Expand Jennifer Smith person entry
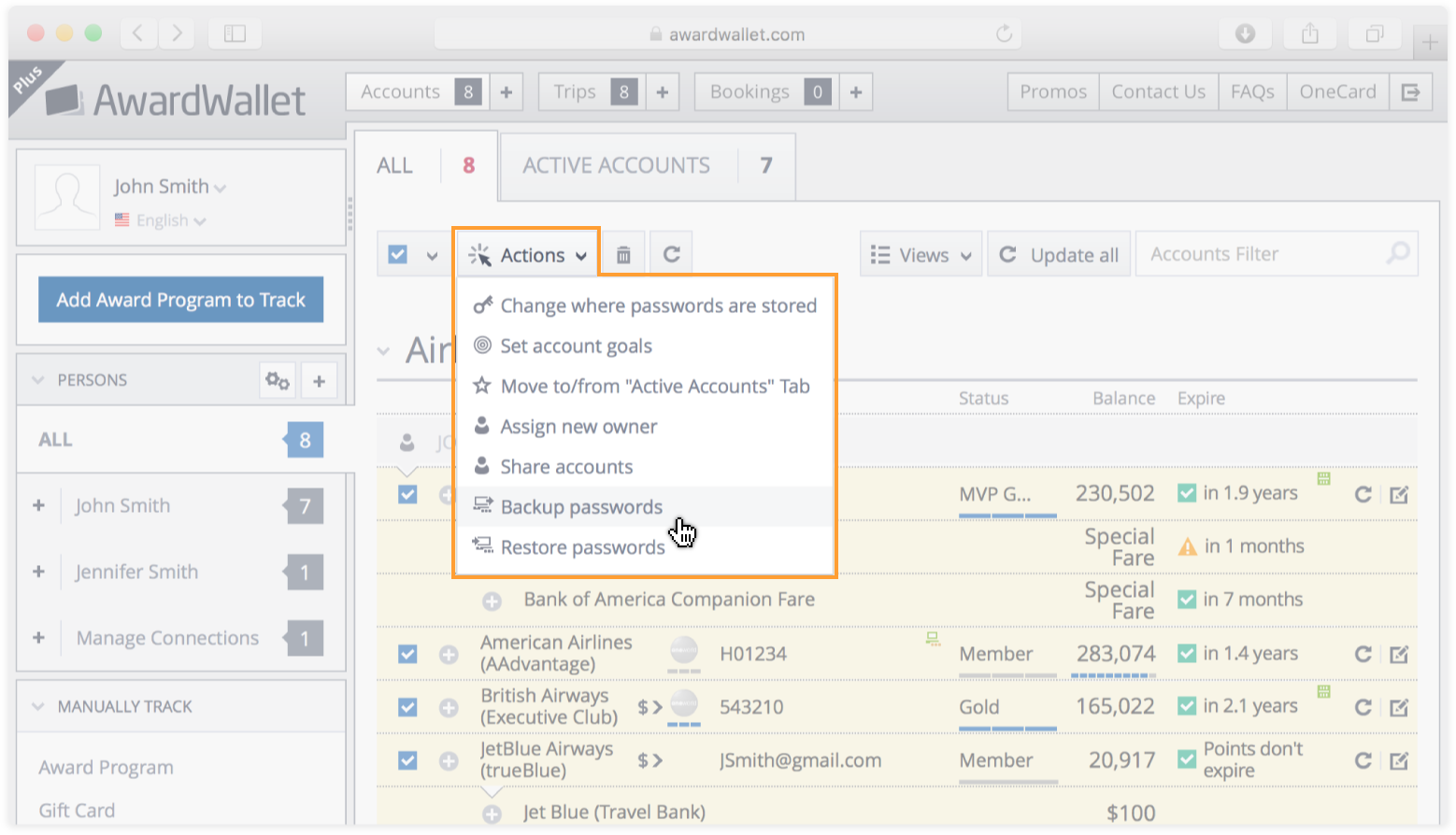The width and height of the screenshot is (1456, 835). [x=38, y=572]
